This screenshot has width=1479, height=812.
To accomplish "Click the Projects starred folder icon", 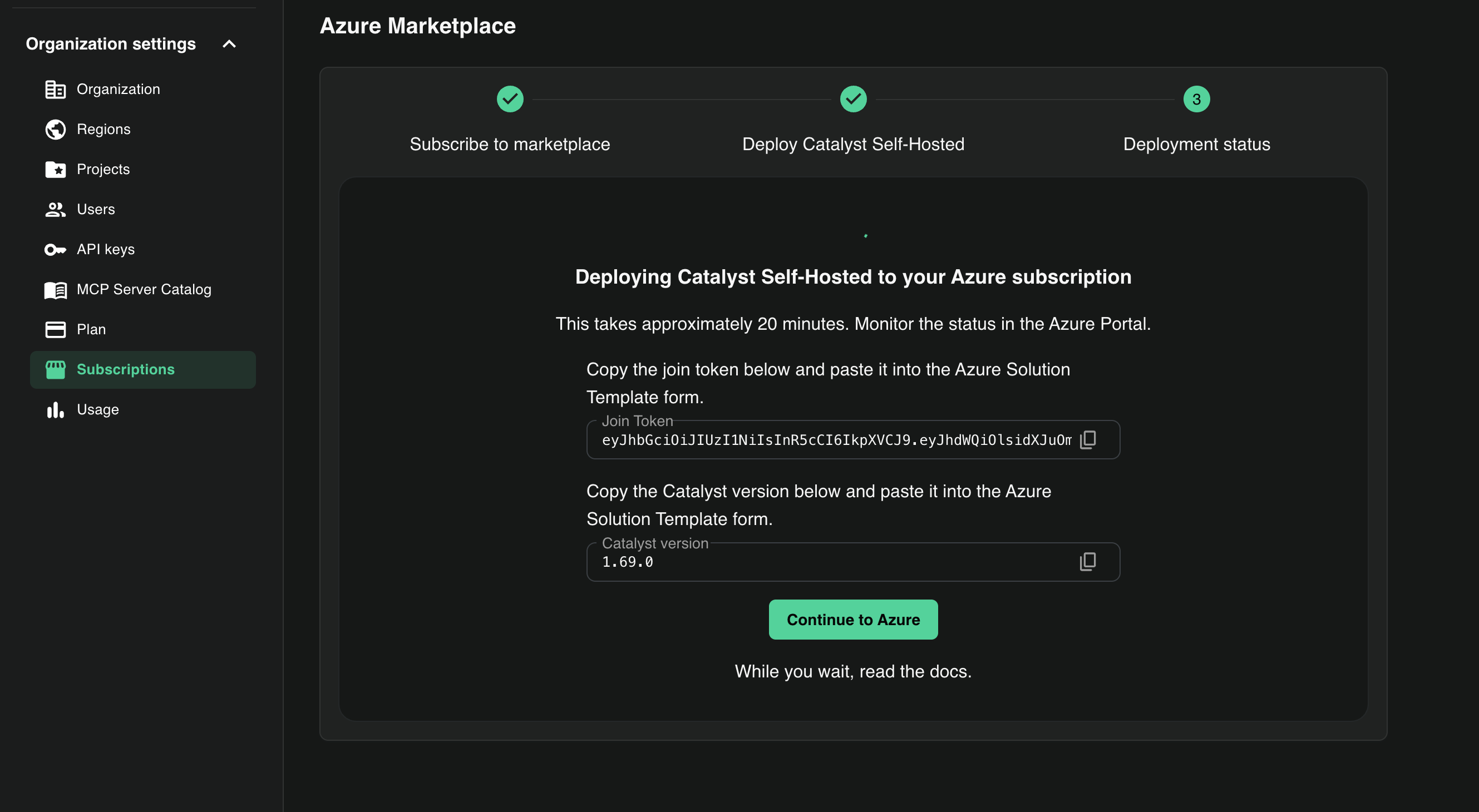I will (x=55, y=169).
